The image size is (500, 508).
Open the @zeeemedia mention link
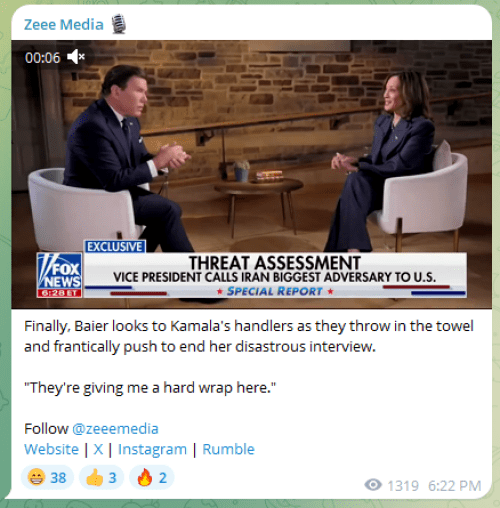[115, 429]
